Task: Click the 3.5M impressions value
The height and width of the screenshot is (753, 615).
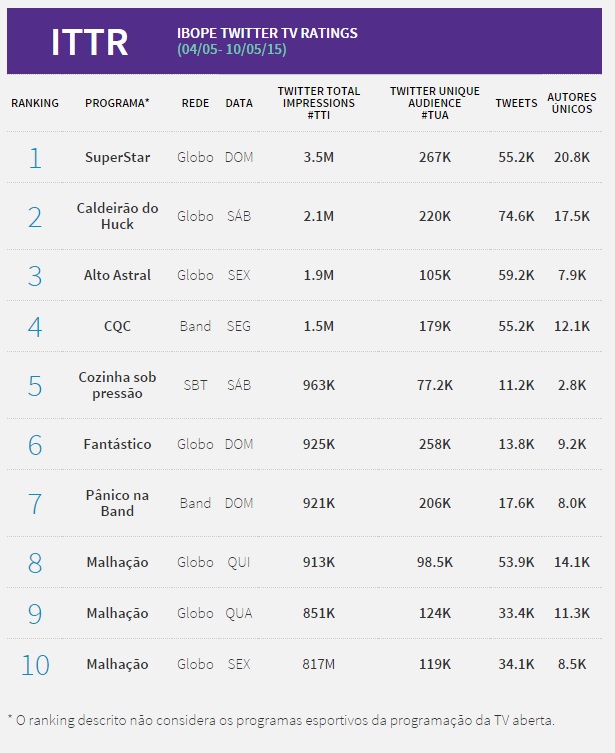Action: [318, 157]
